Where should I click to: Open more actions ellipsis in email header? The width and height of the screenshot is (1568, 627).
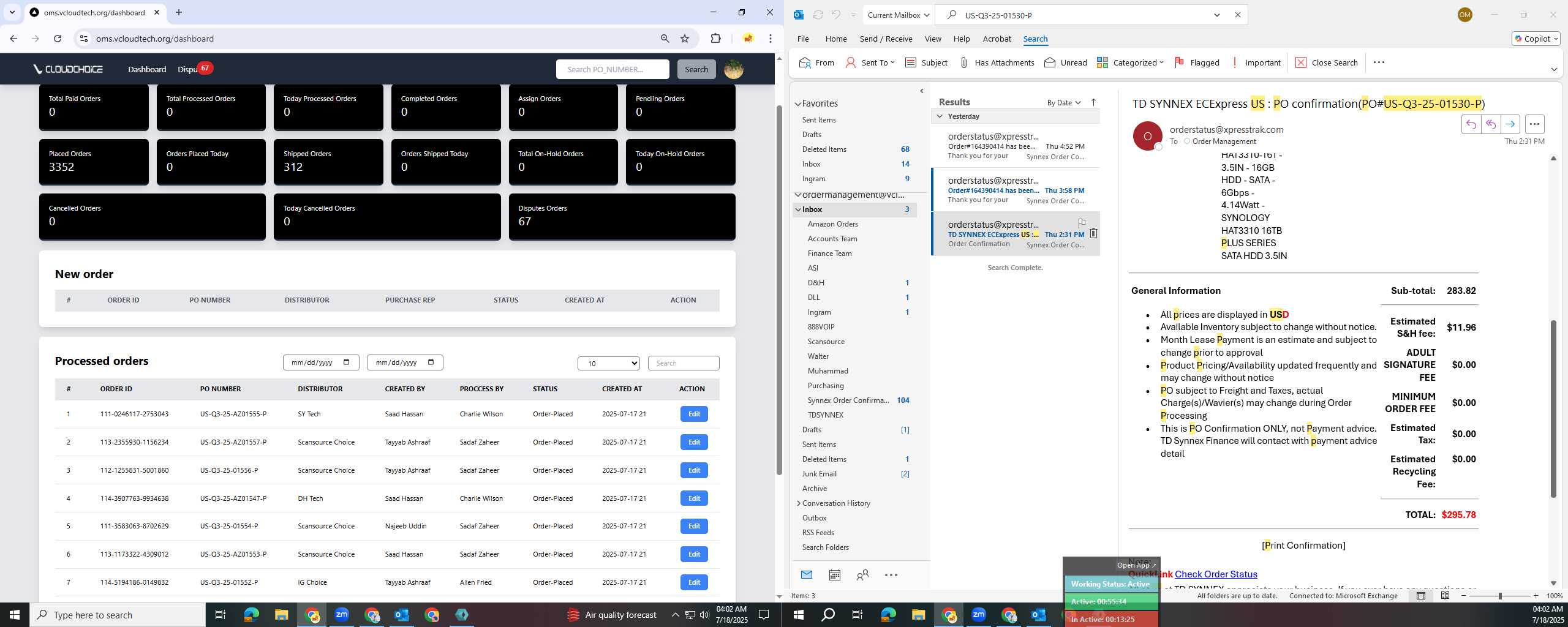tap(1534, 124)
